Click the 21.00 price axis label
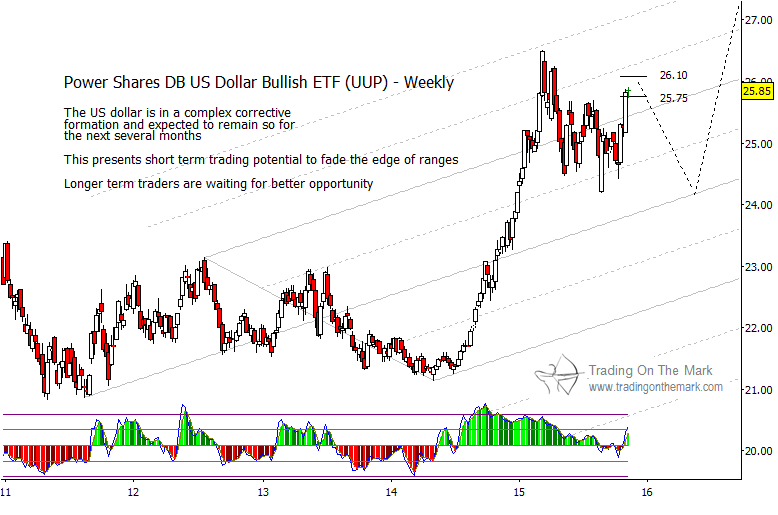 click(759, 390)
